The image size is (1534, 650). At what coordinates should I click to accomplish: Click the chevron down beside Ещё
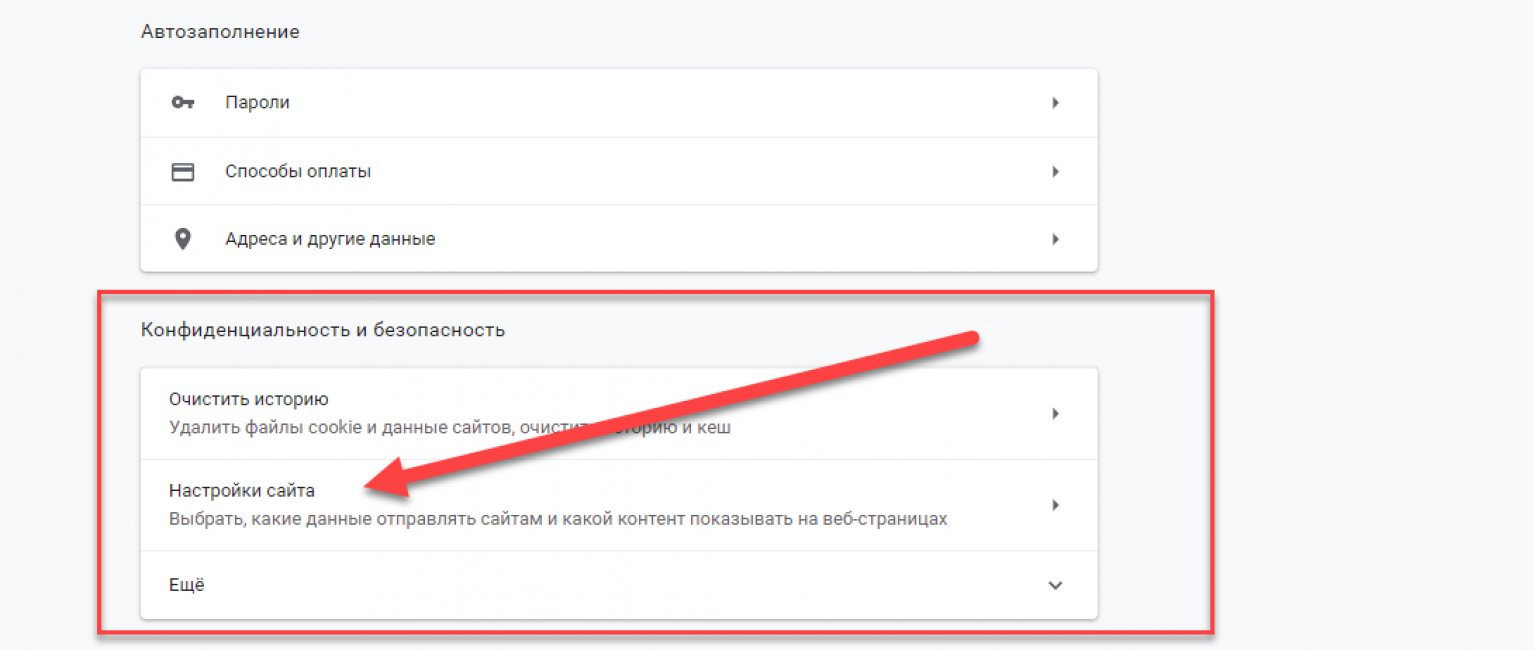[1055, 586]
